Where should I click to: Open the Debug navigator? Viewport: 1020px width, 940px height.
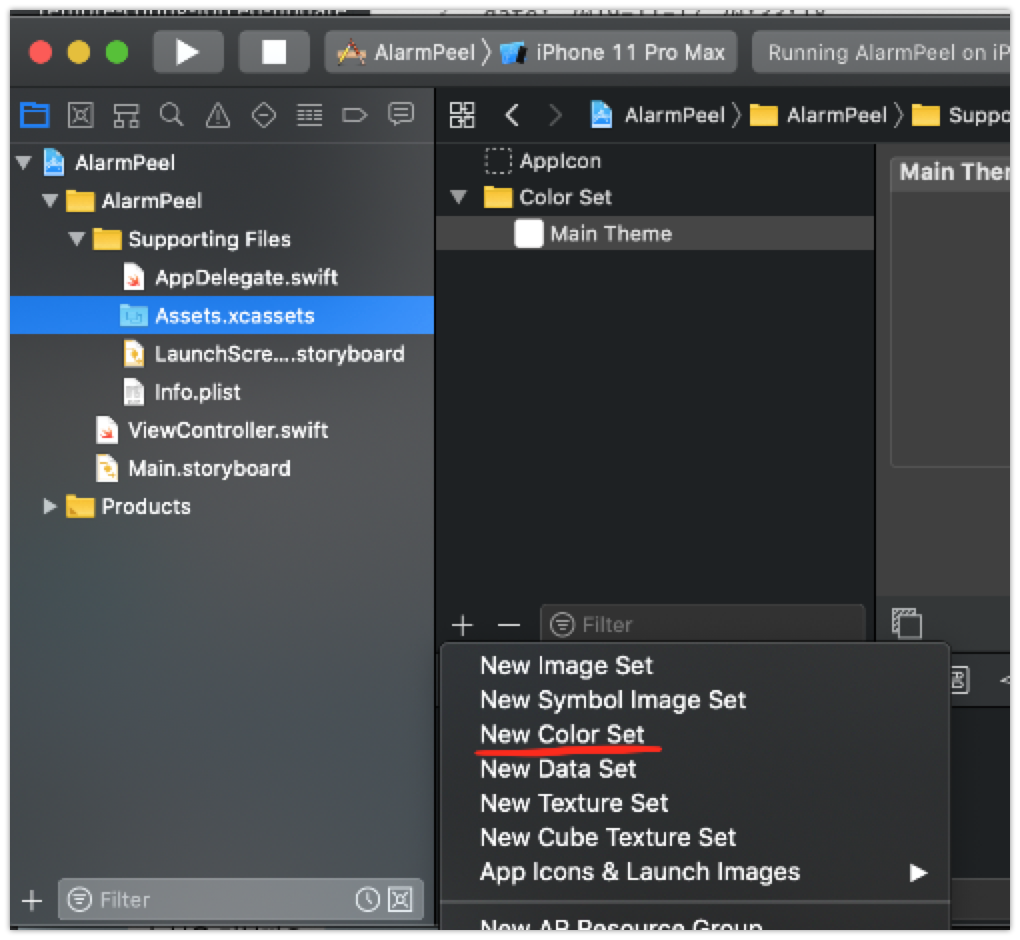[x=309, y=116]
